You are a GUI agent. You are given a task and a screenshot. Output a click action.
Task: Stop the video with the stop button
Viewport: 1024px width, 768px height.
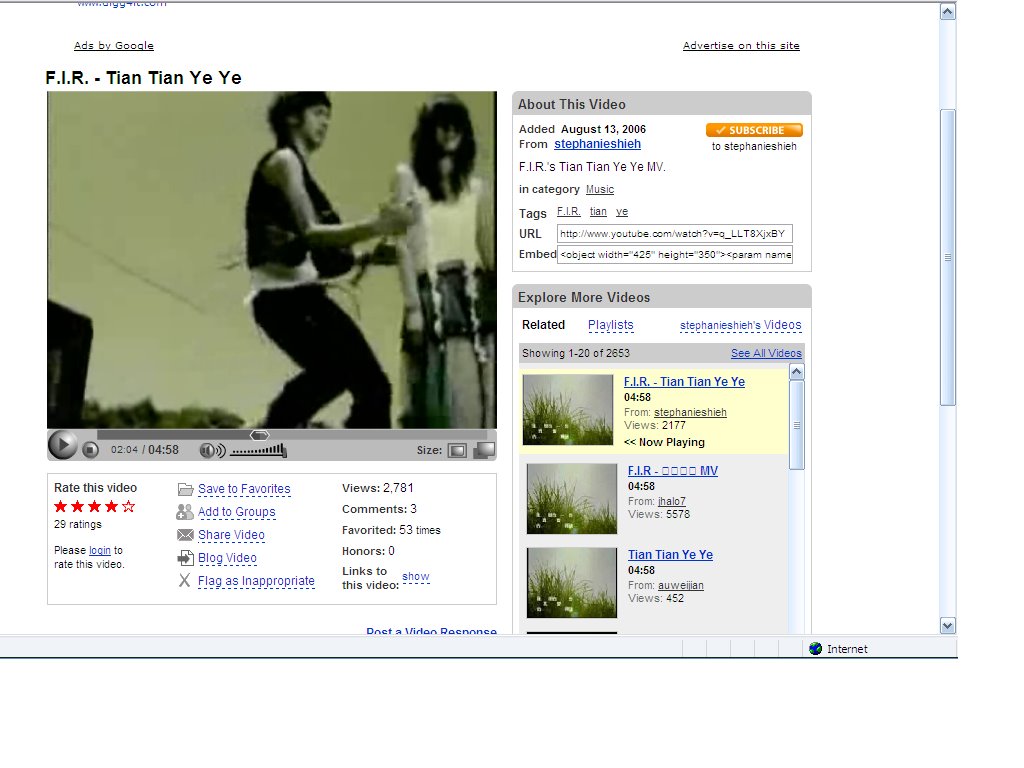90,449
